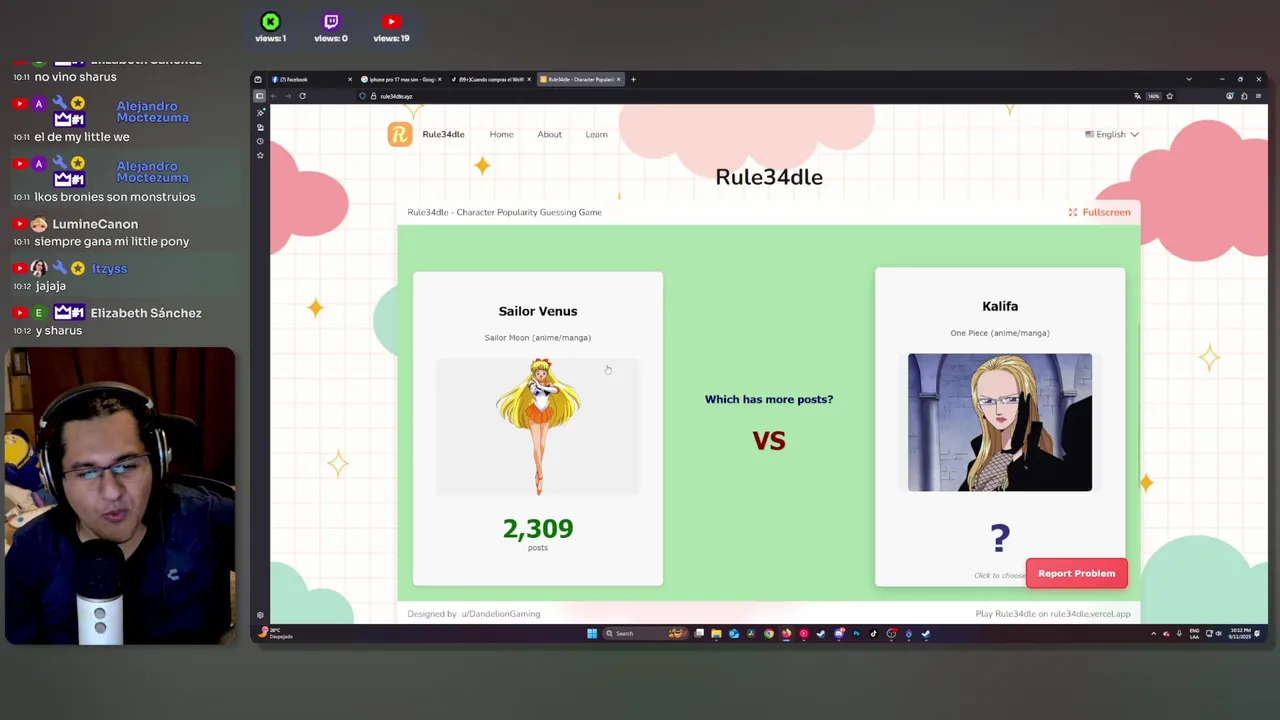Click the Kick views icon in overlay
Screen dimensions: 1280x720
(270, 21)
